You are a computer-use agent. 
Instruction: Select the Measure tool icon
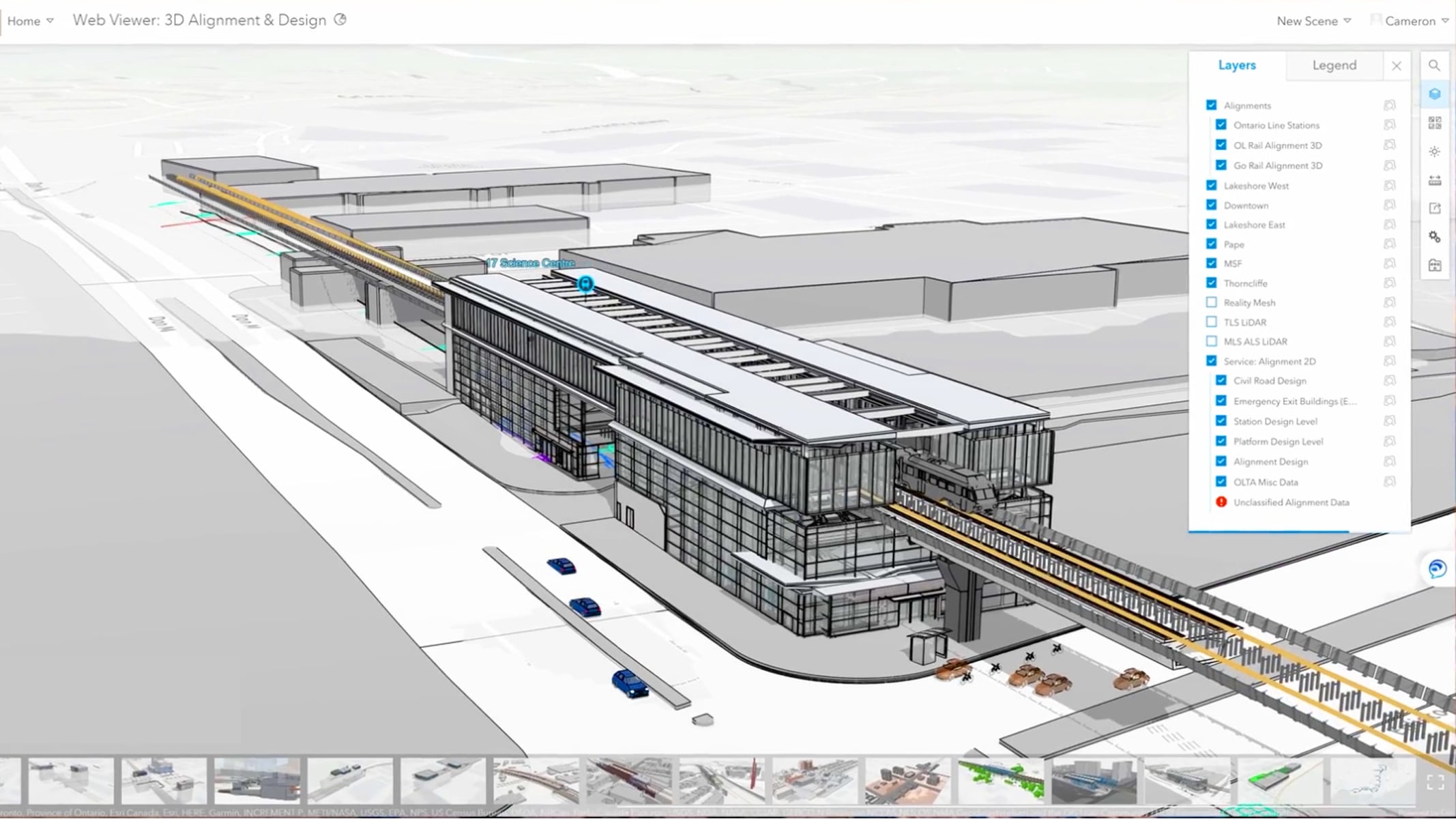1435,179
